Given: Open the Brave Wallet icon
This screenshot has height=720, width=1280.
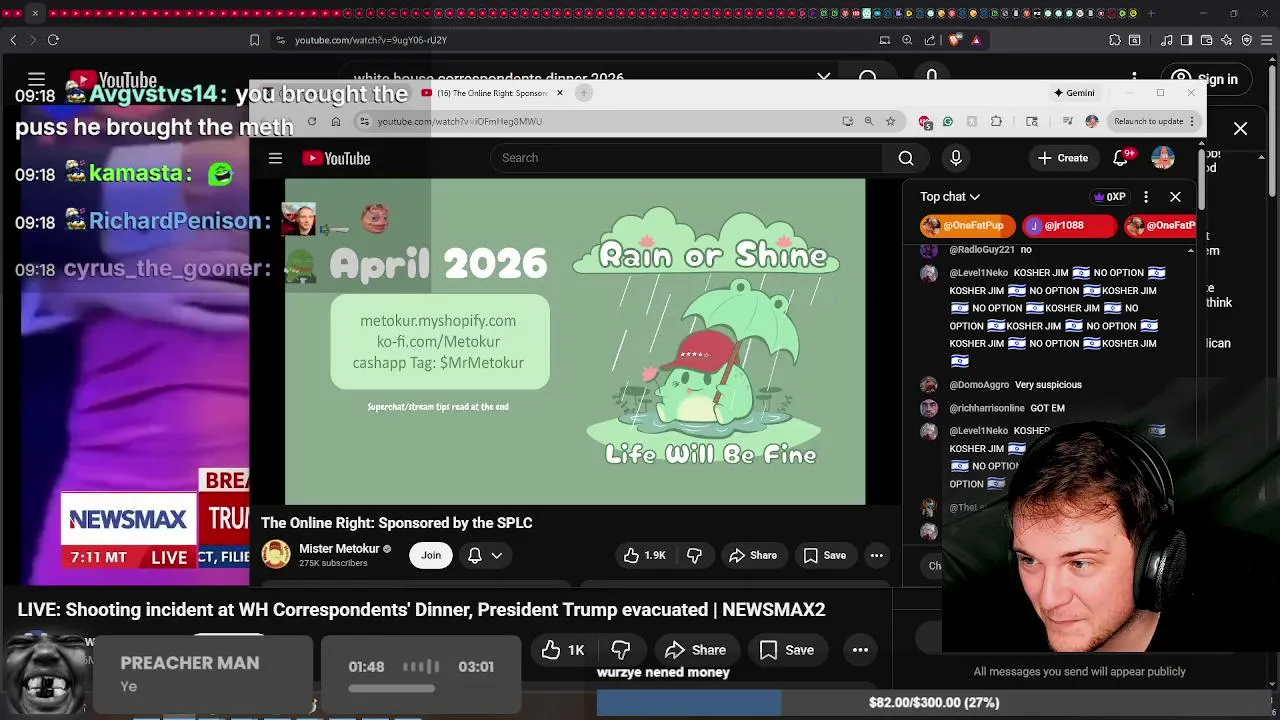Looking at the screenshot, I should 1206,40.
